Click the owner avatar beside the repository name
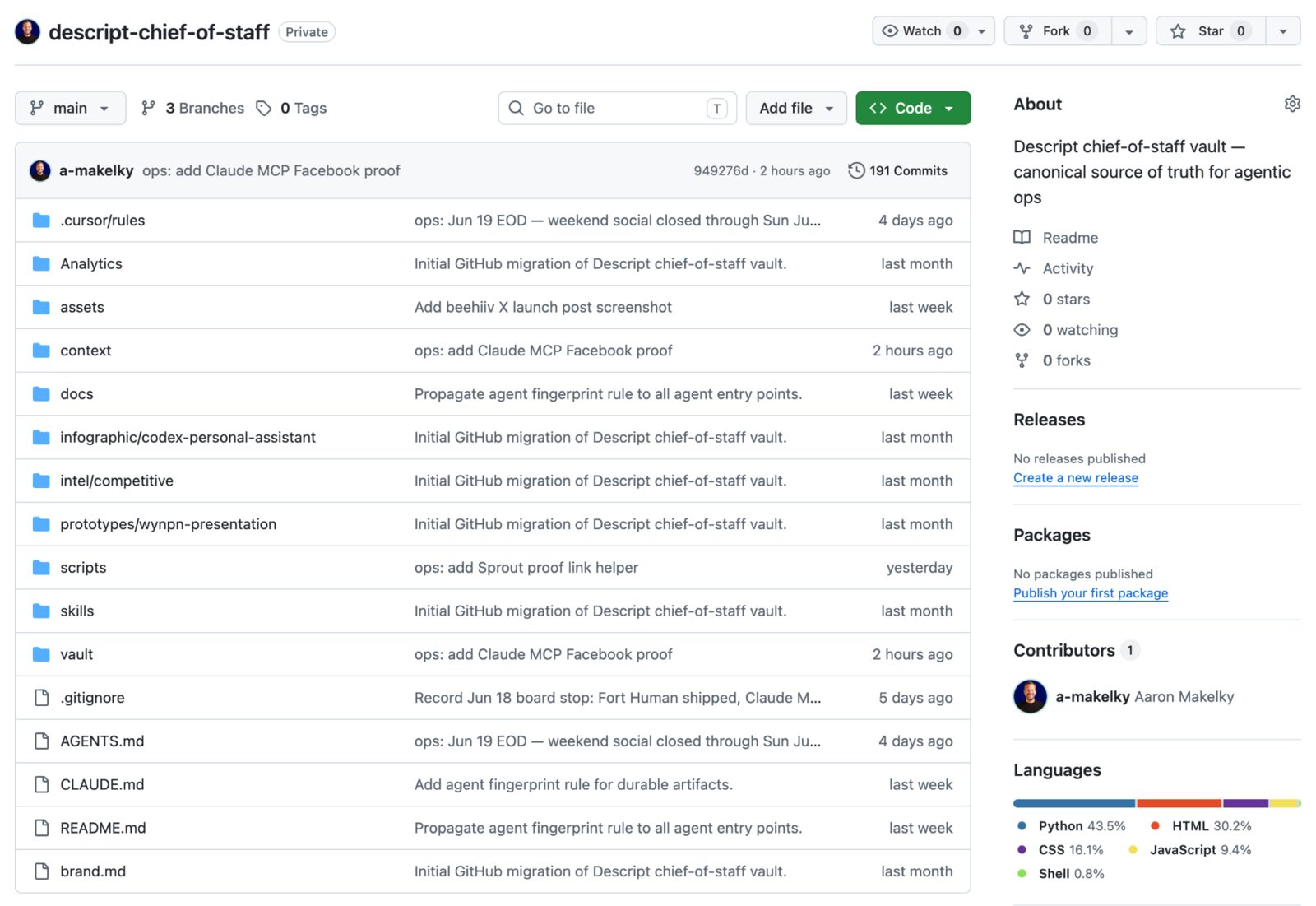Screen dimensions: 1316x906 click(x=28, y=31)
